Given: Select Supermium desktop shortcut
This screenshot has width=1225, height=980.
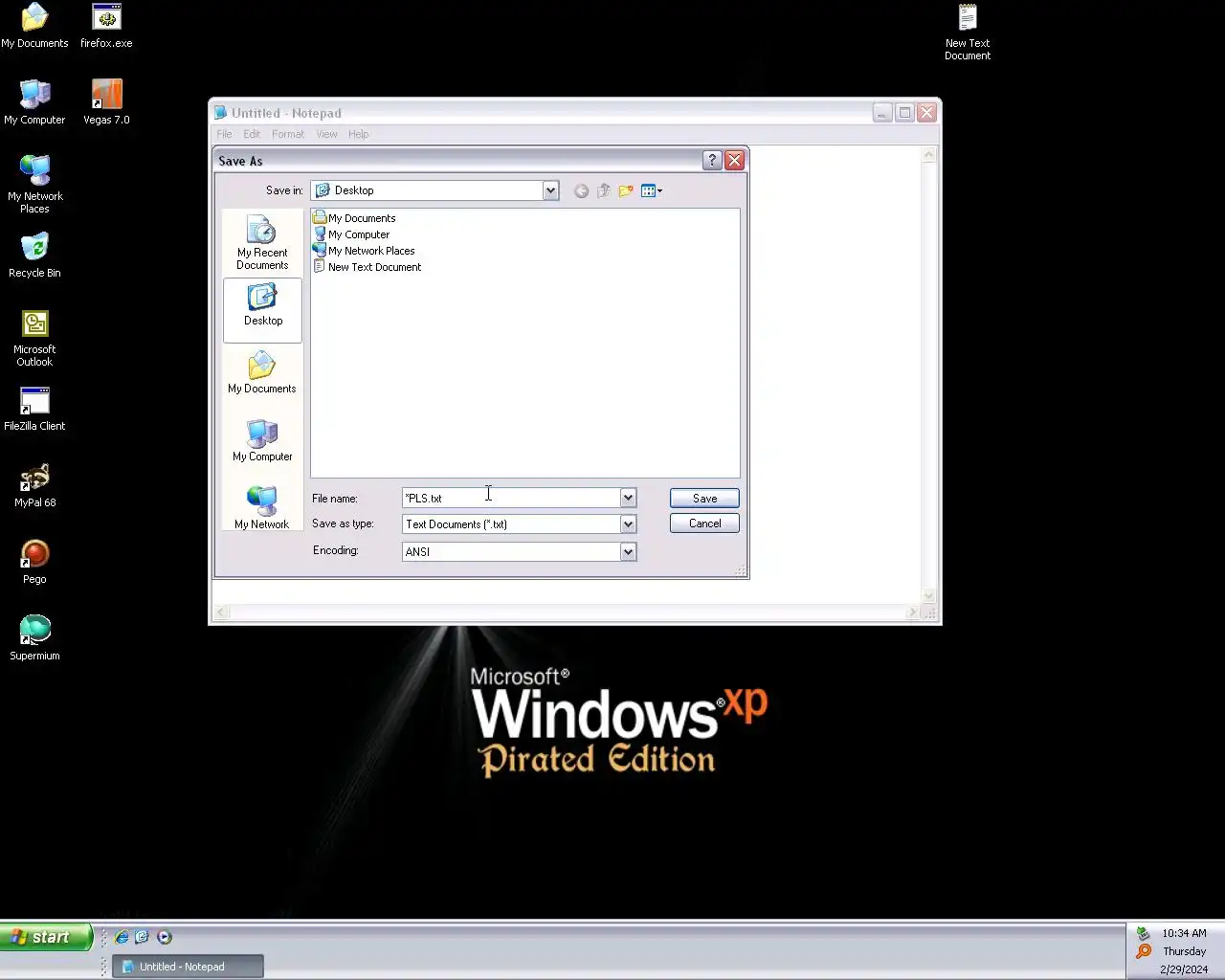Looking at the screenshot, I should pos(34,638).
